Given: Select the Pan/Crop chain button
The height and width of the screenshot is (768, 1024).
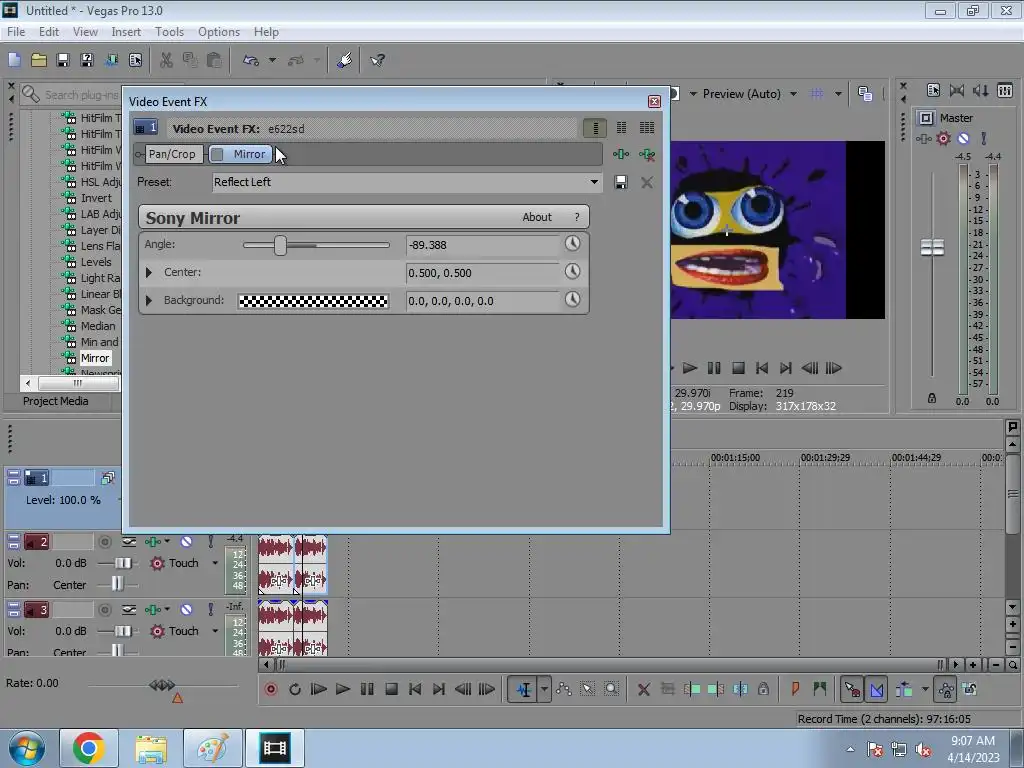Looking at the screenshot, I should [x=172, y=154].
